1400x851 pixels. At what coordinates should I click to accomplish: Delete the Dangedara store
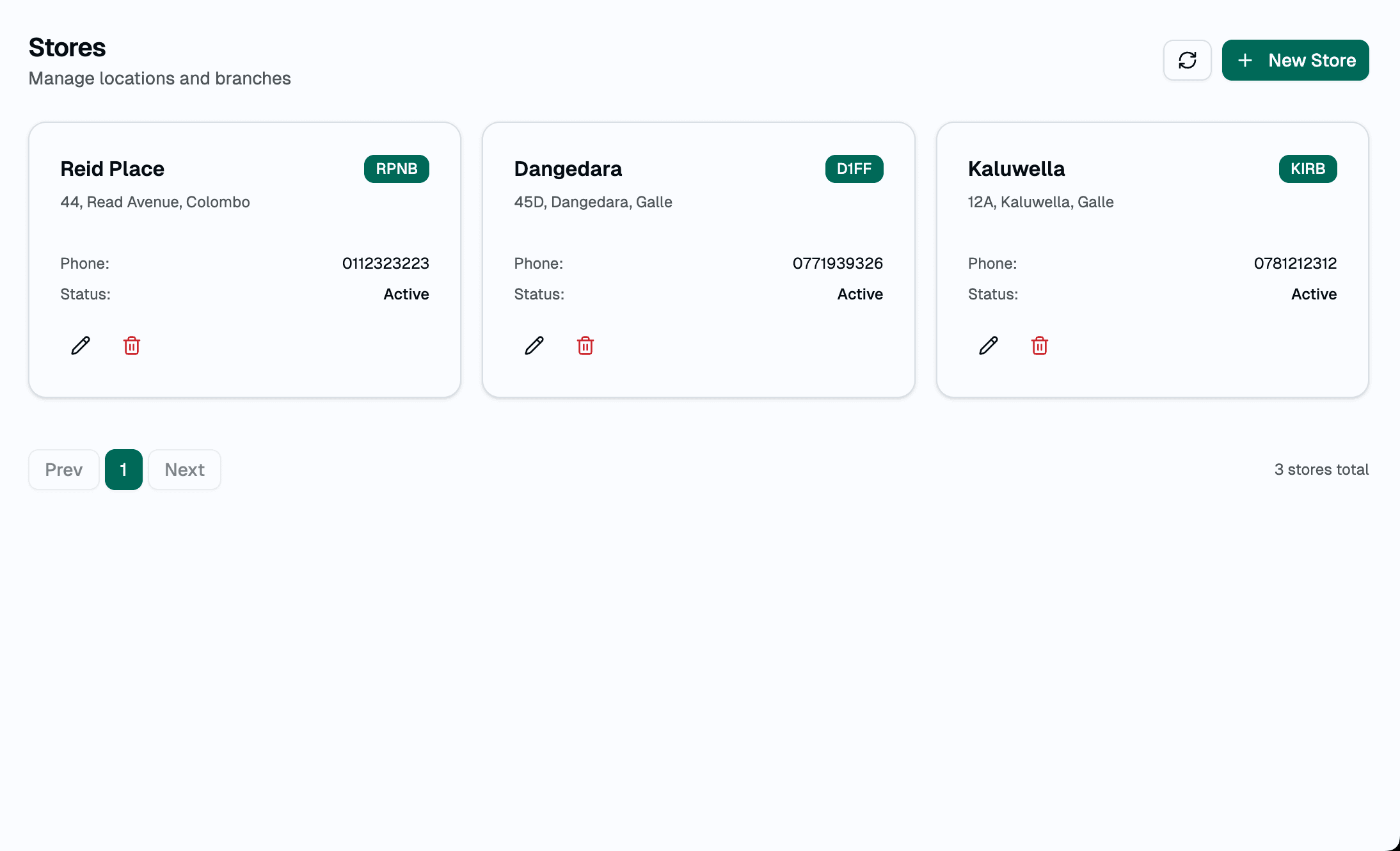pos(585,346)
